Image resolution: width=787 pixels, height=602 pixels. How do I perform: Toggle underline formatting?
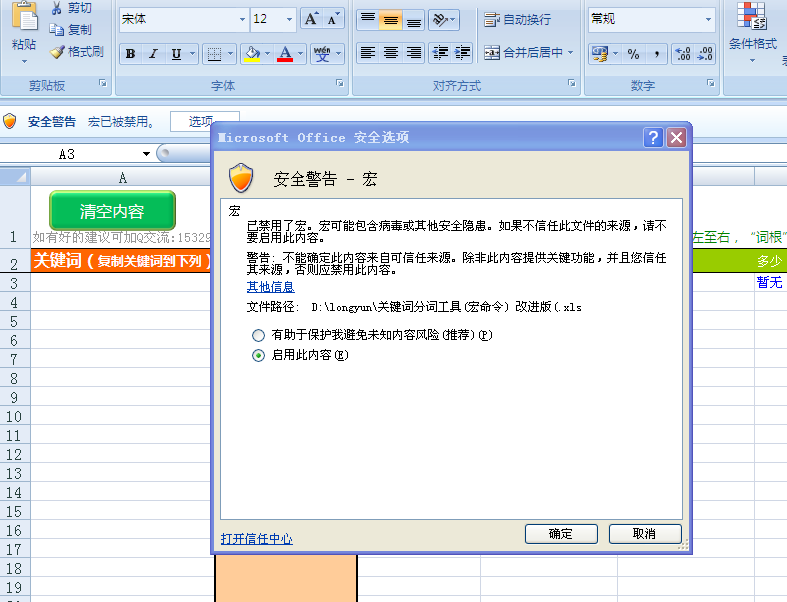176,53
